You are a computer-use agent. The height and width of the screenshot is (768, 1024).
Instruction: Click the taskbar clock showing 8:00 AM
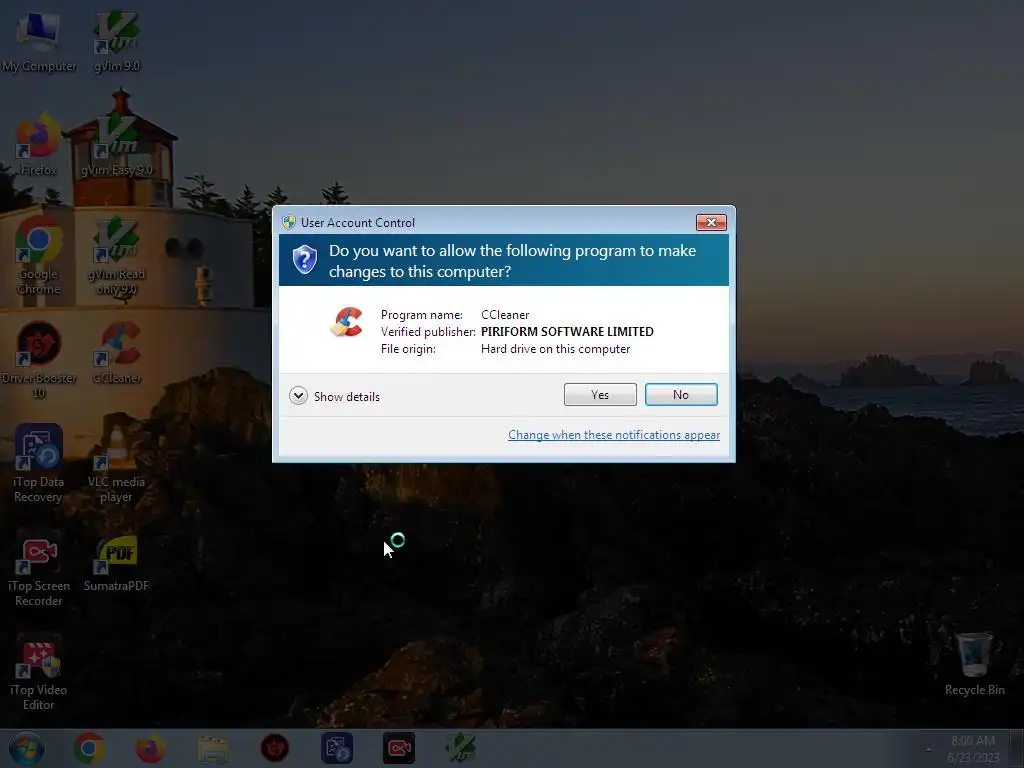point(973,748)
